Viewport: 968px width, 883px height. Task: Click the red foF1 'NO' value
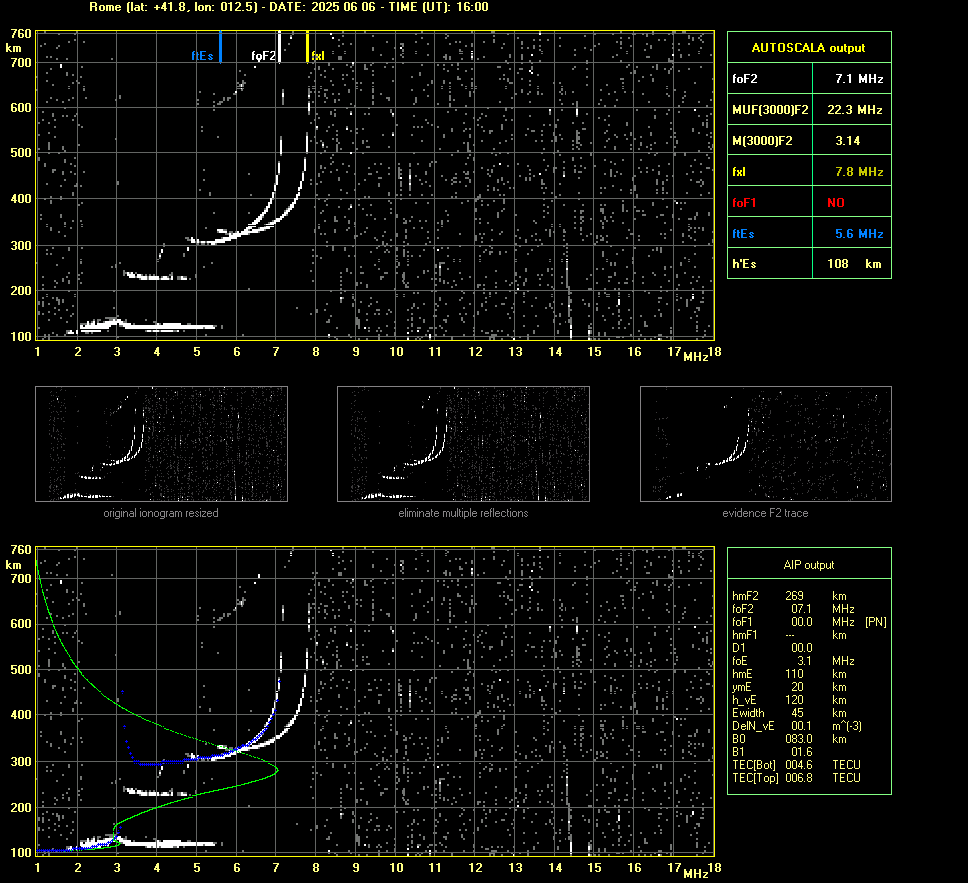[x=836, y=203]
